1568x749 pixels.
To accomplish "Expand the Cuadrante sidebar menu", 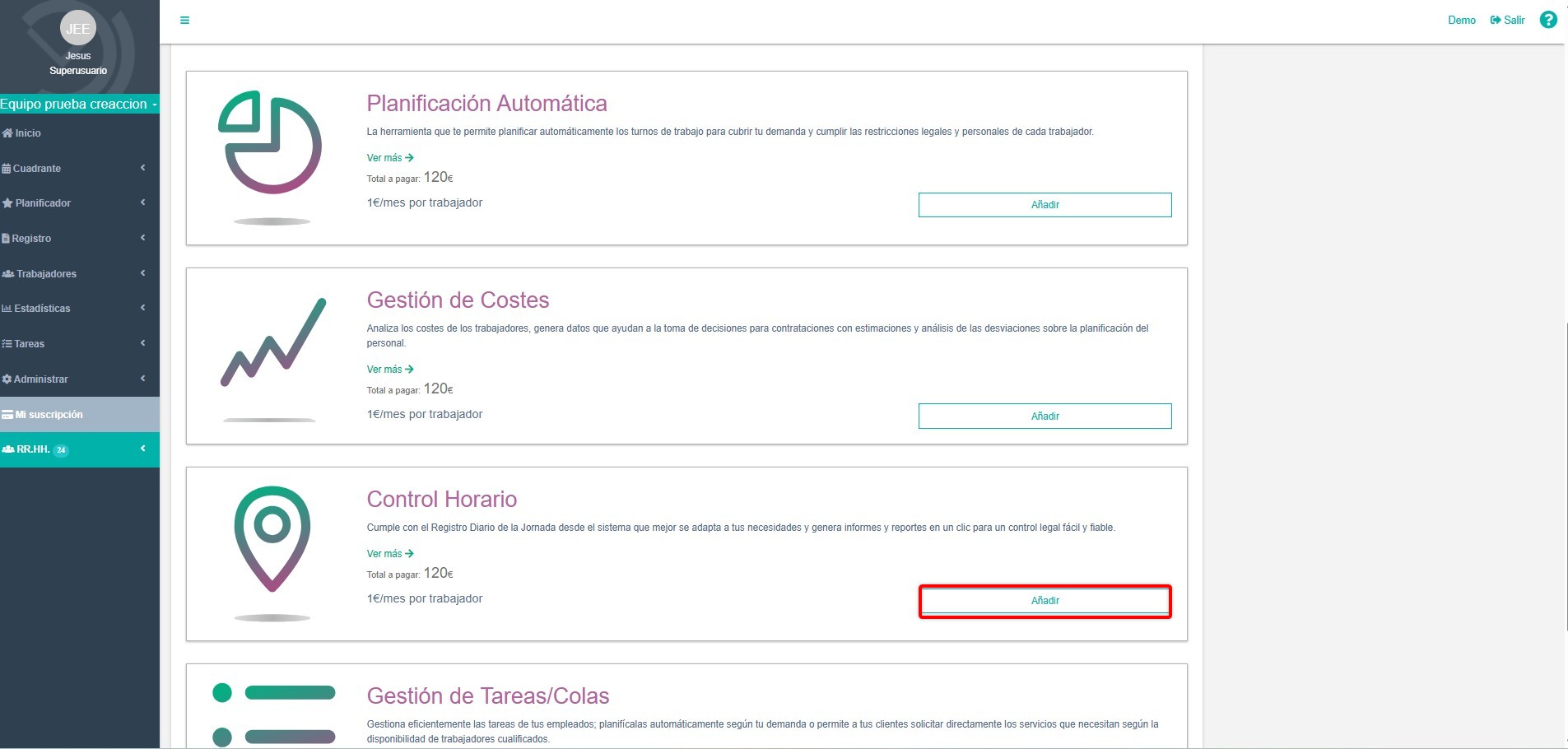I will click(x=74, y=169).
